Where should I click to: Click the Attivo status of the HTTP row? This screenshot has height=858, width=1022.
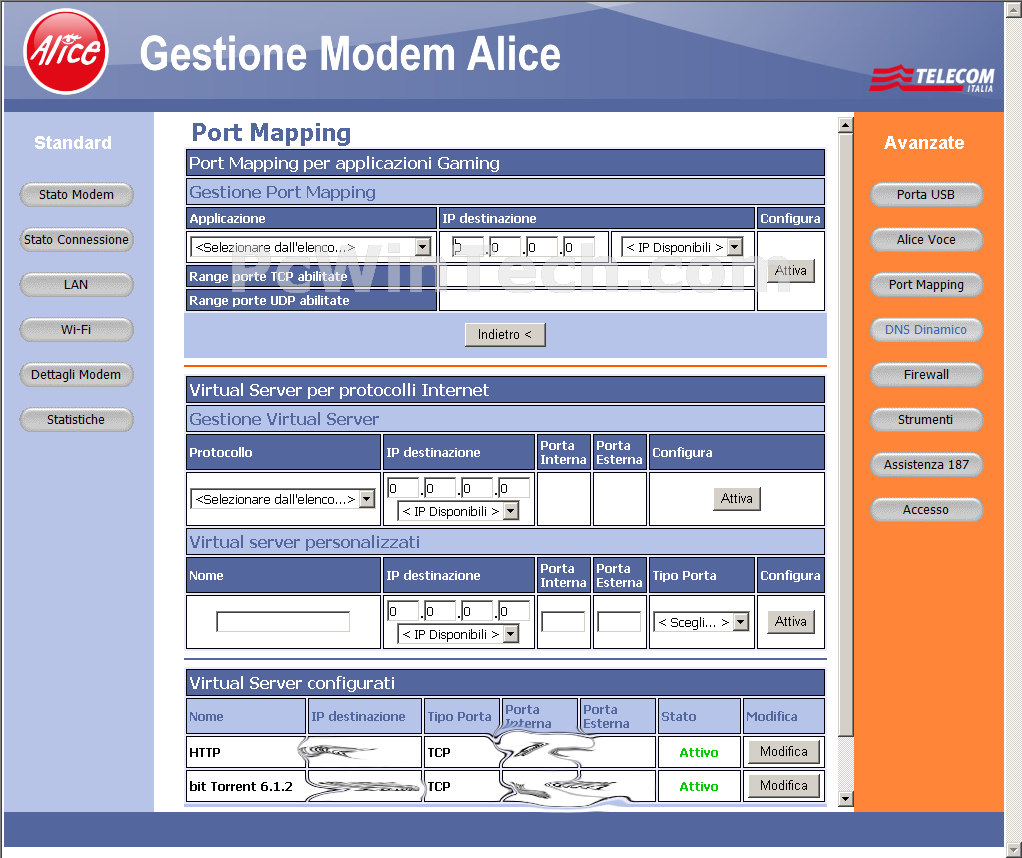pyautogui.click(x=699, y=752)
